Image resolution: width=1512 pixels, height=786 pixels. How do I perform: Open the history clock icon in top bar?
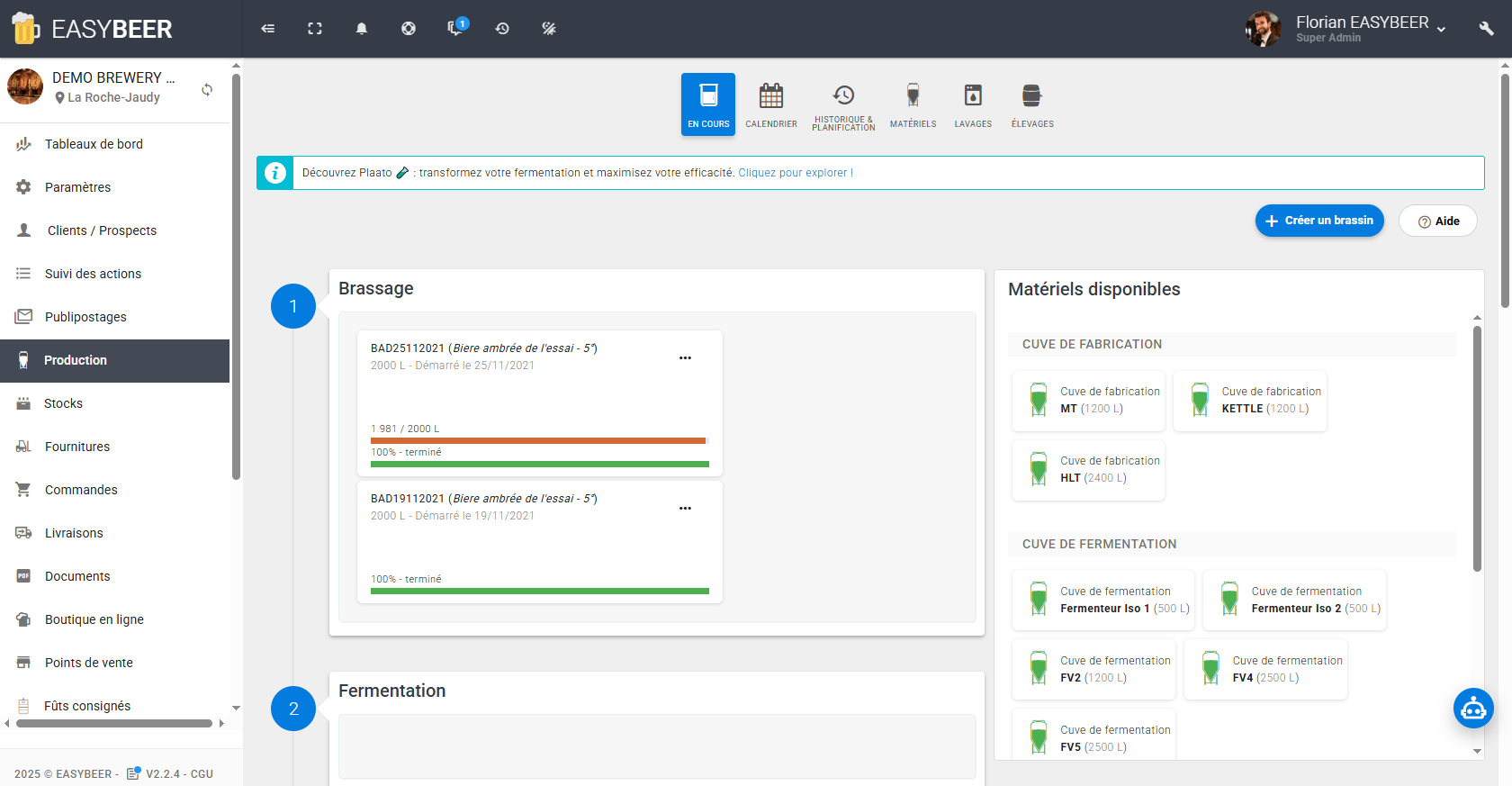coord(502,29)
